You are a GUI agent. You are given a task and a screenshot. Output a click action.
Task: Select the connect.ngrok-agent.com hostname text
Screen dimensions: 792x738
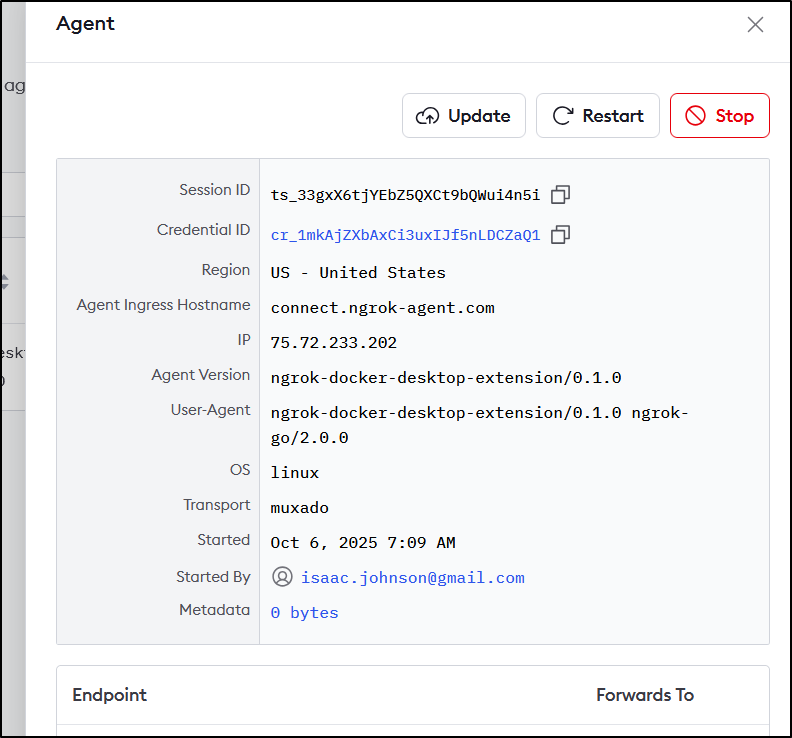382,307
